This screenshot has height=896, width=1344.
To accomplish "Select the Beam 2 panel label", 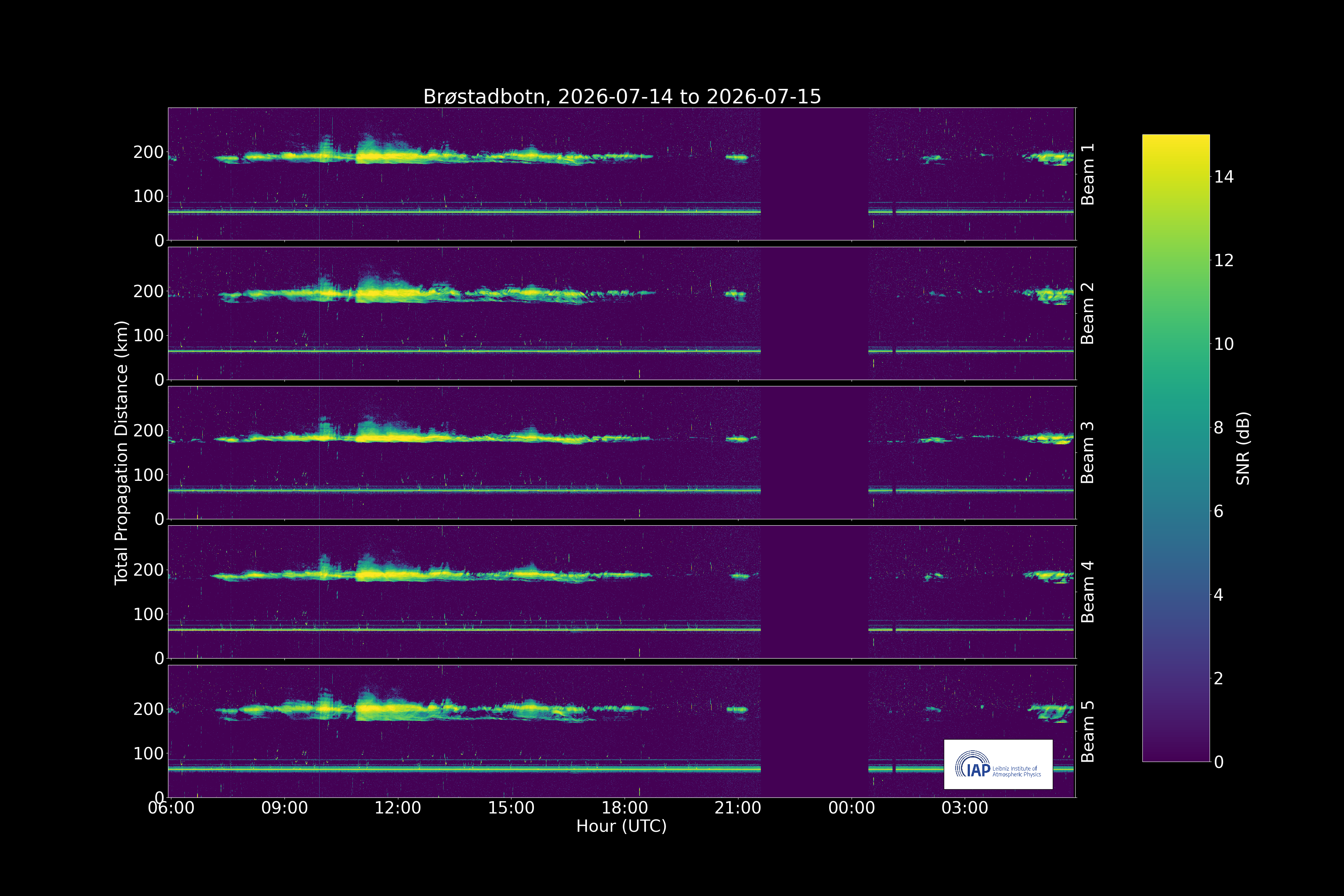I will (x=1088, y=313).
